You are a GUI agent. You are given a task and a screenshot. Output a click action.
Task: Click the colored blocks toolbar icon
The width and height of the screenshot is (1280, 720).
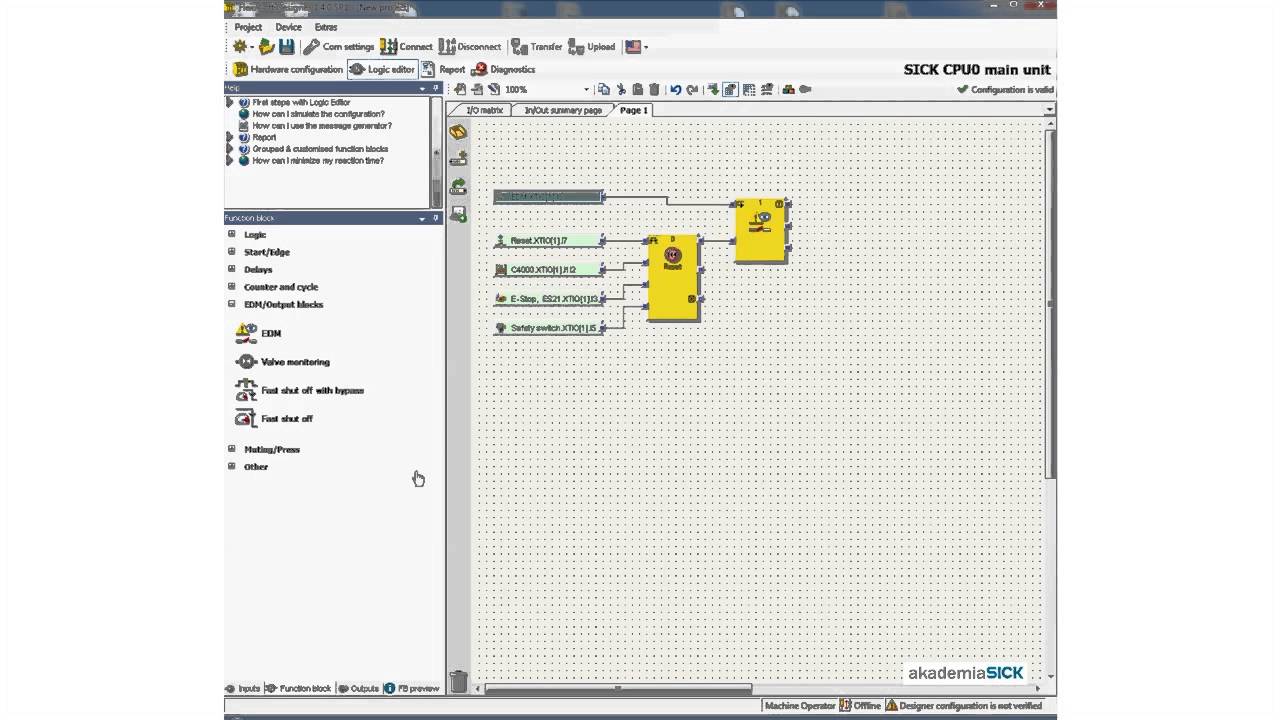[788, 89]
